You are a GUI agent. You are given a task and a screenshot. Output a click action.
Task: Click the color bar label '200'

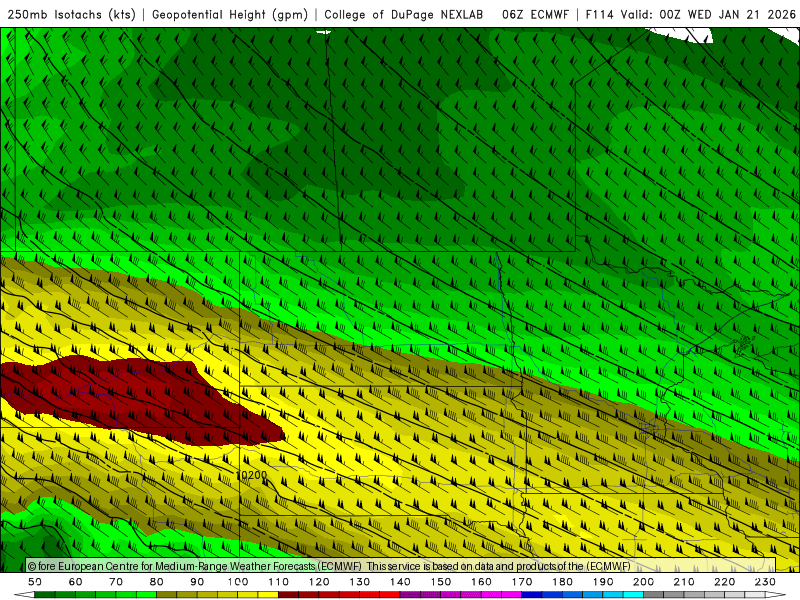[x=644, y=582]
